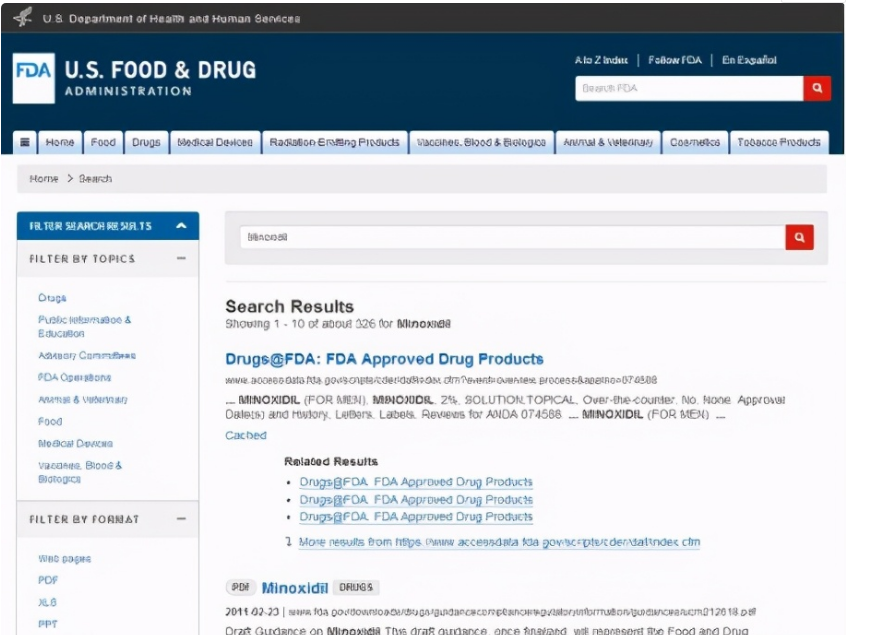Image resolution: width=879 pixels, height=635 pixels.
Task: Click the red search button next to Minoxidil query
Action: [799, 237]
